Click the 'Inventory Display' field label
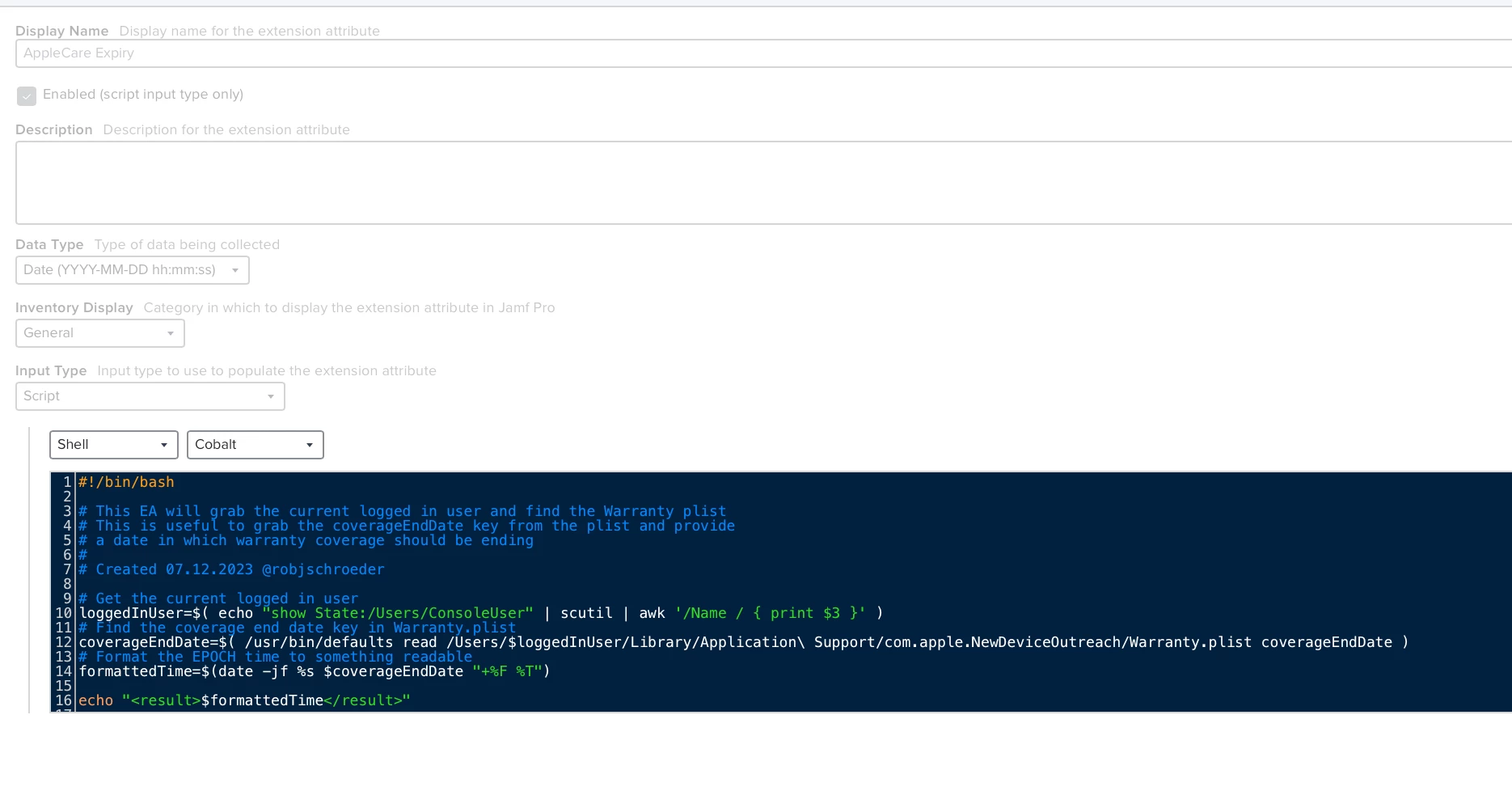 pyautogui.click(x=74, y=307)
